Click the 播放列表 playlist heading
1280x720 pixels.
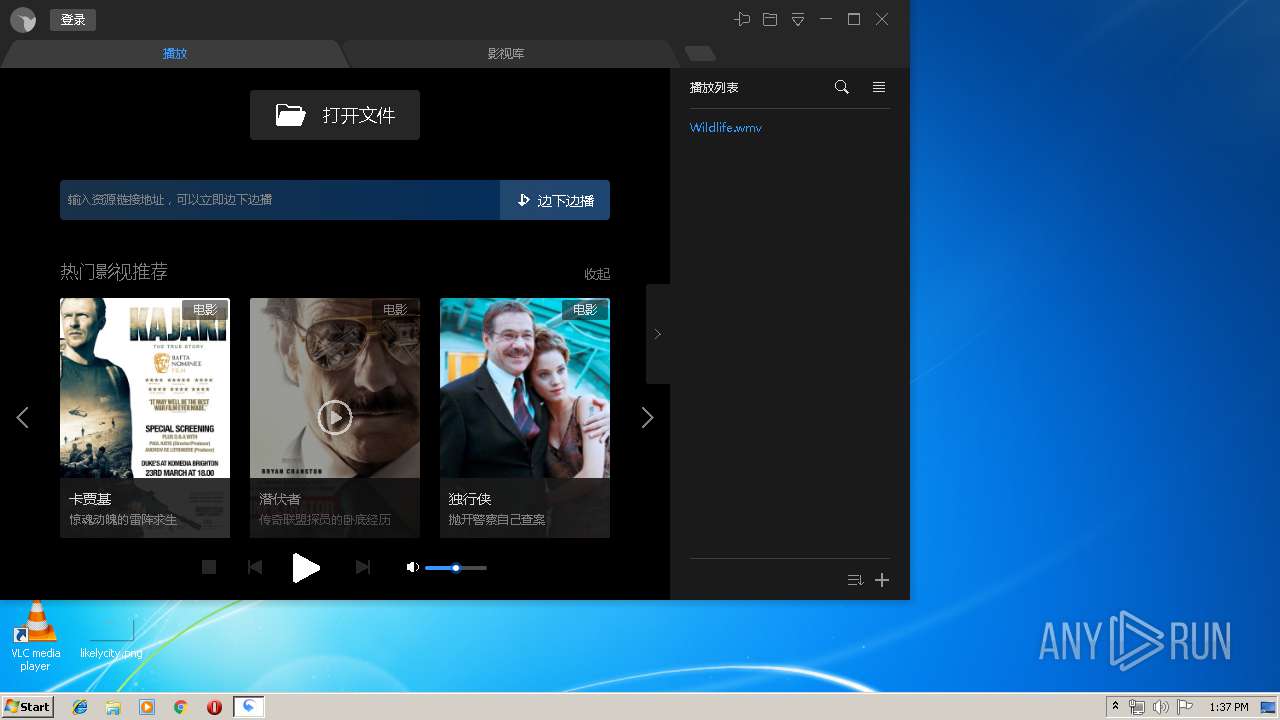point(714,88)
